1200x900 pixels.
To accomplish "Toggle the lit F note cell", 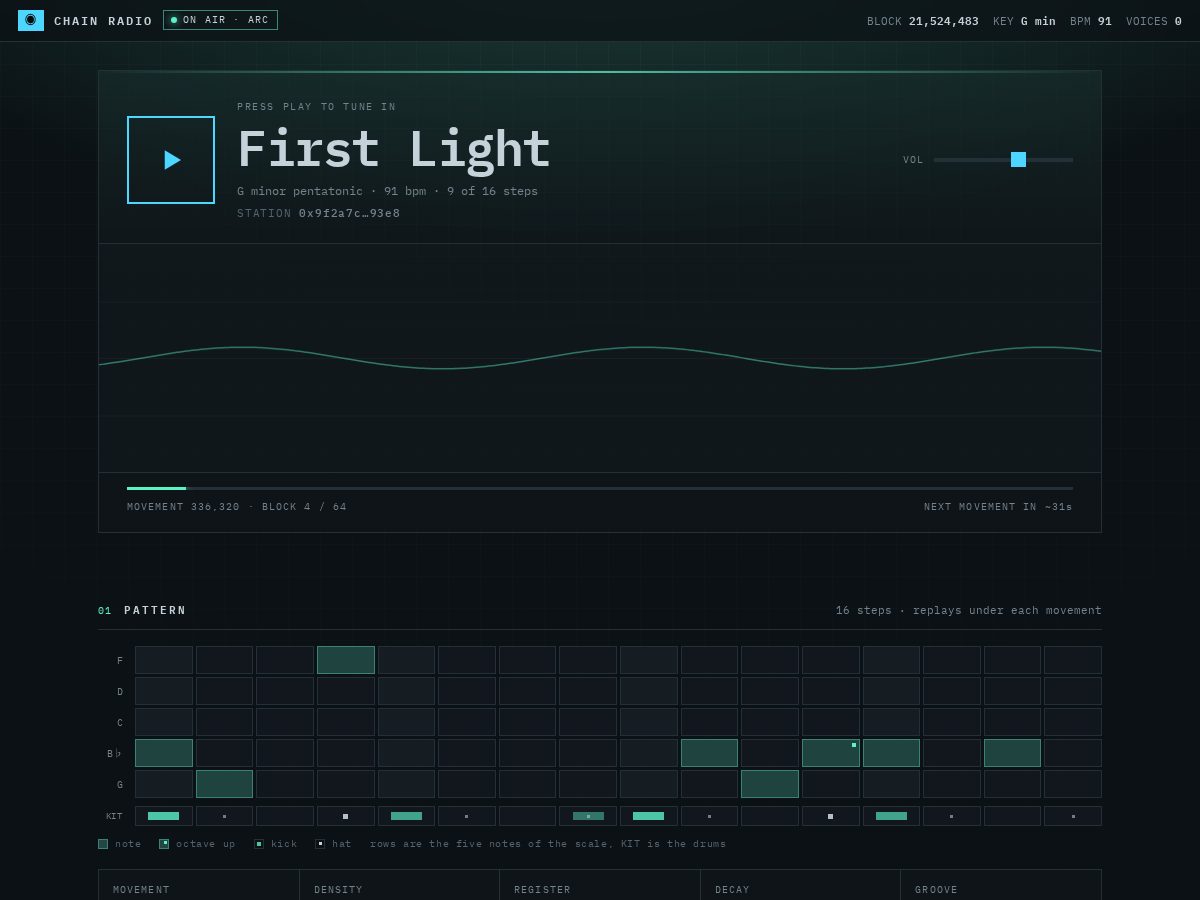I will tap(346, 660).
